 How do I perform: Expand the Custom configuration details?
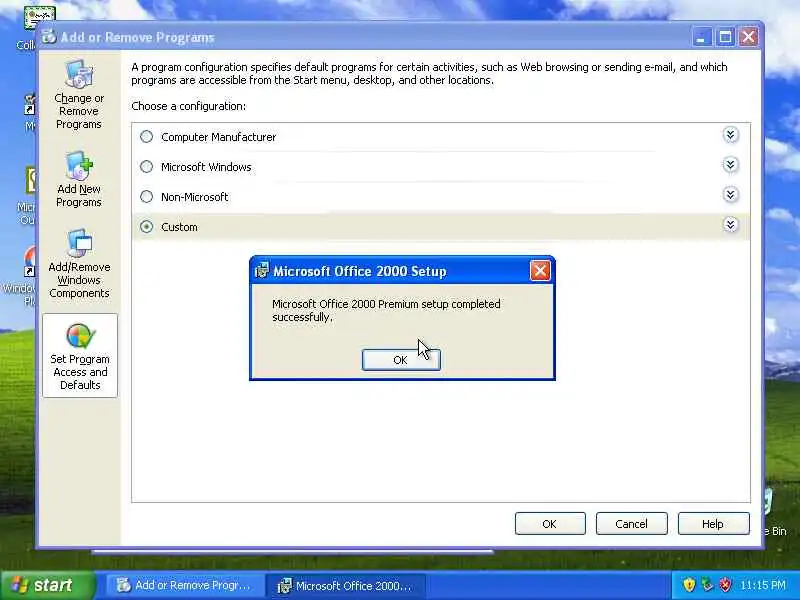point(730,224)
